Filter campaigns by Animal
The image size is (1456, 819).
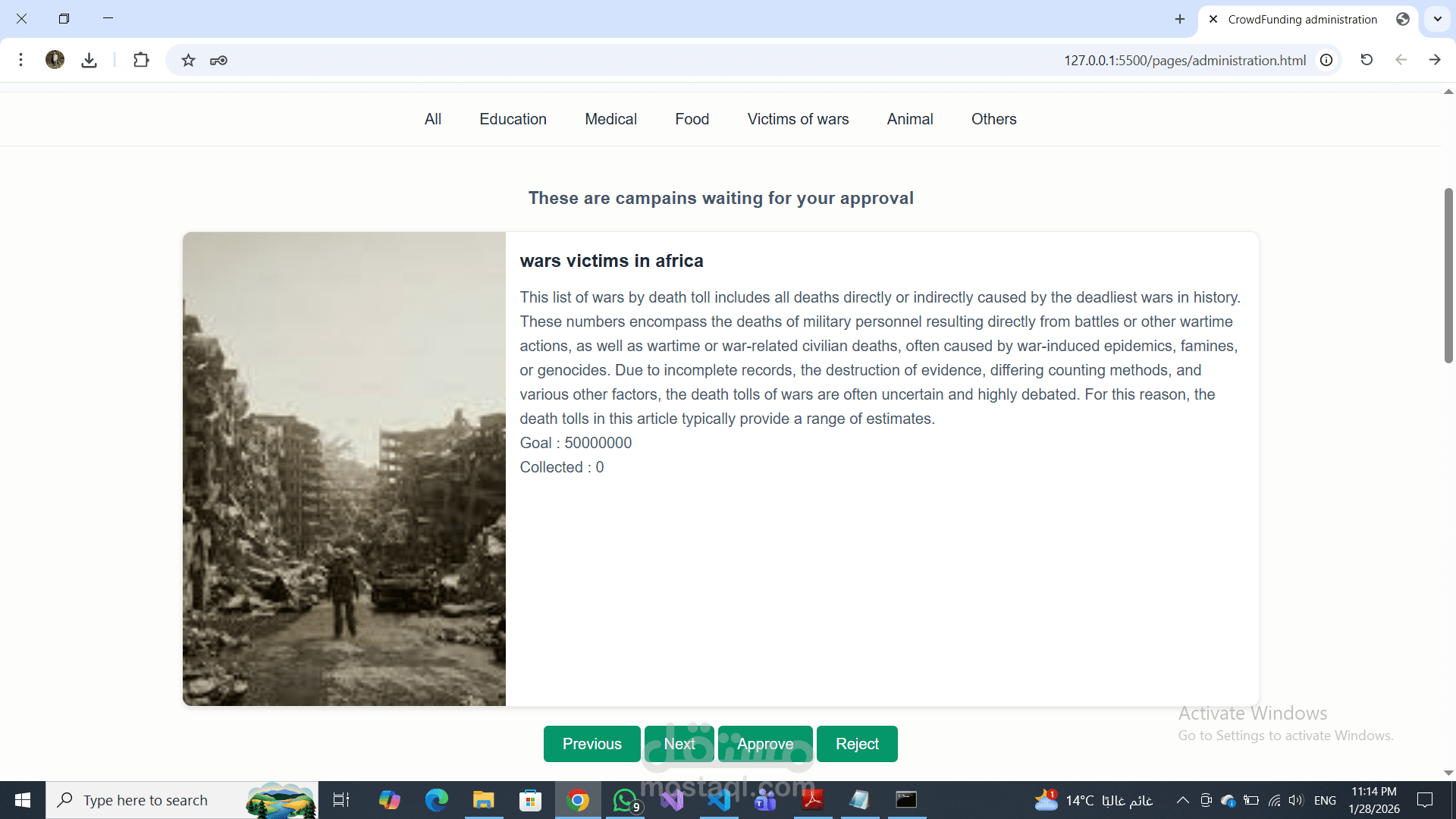(x=909, y=119)
